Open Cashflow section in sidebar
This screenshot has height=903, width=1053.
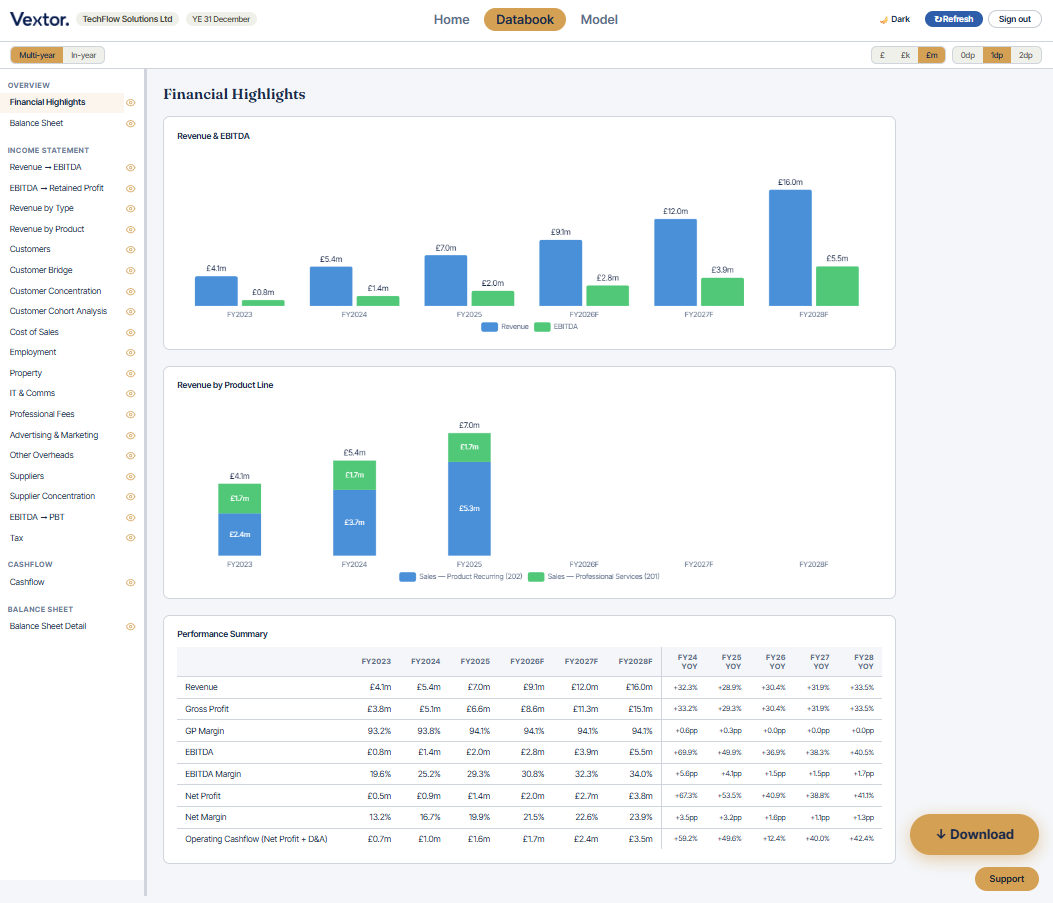tap(27, 583)
